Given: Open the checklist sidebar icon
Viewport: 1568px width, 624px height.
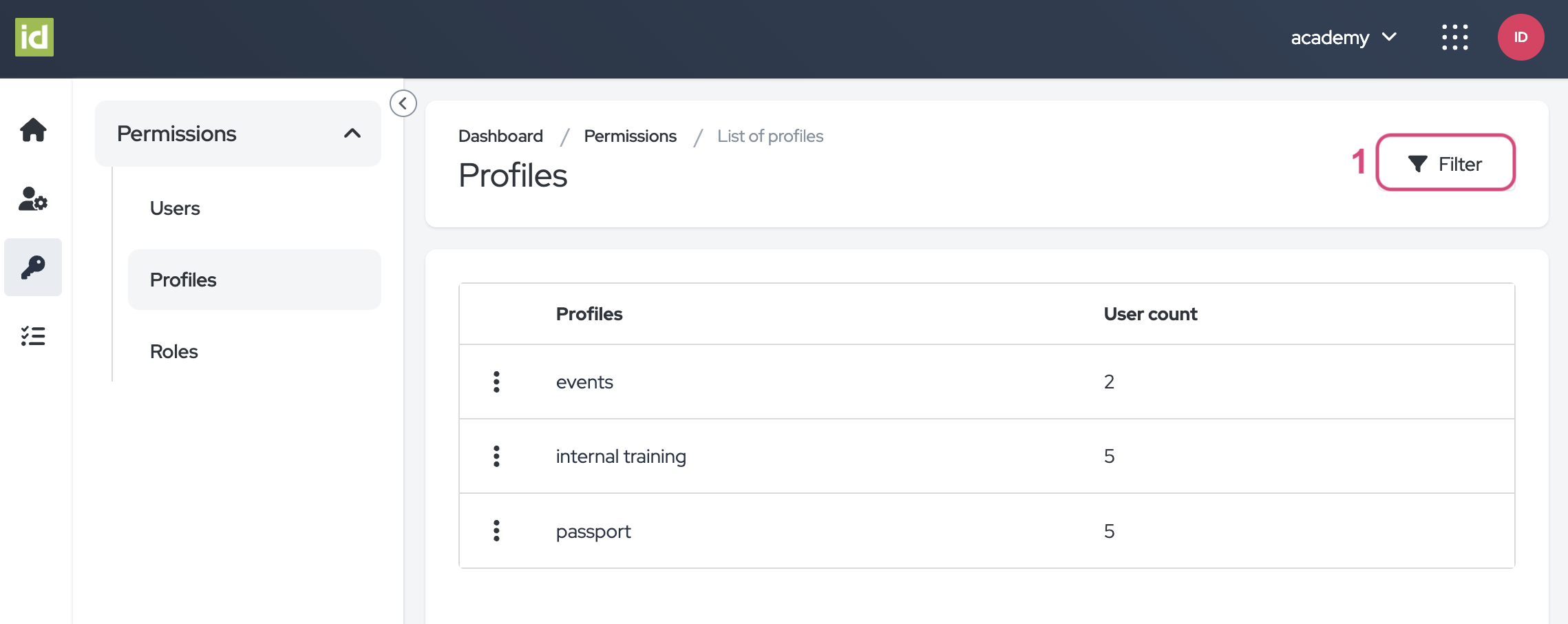Looking at the screenshot, I should (33, 336).
